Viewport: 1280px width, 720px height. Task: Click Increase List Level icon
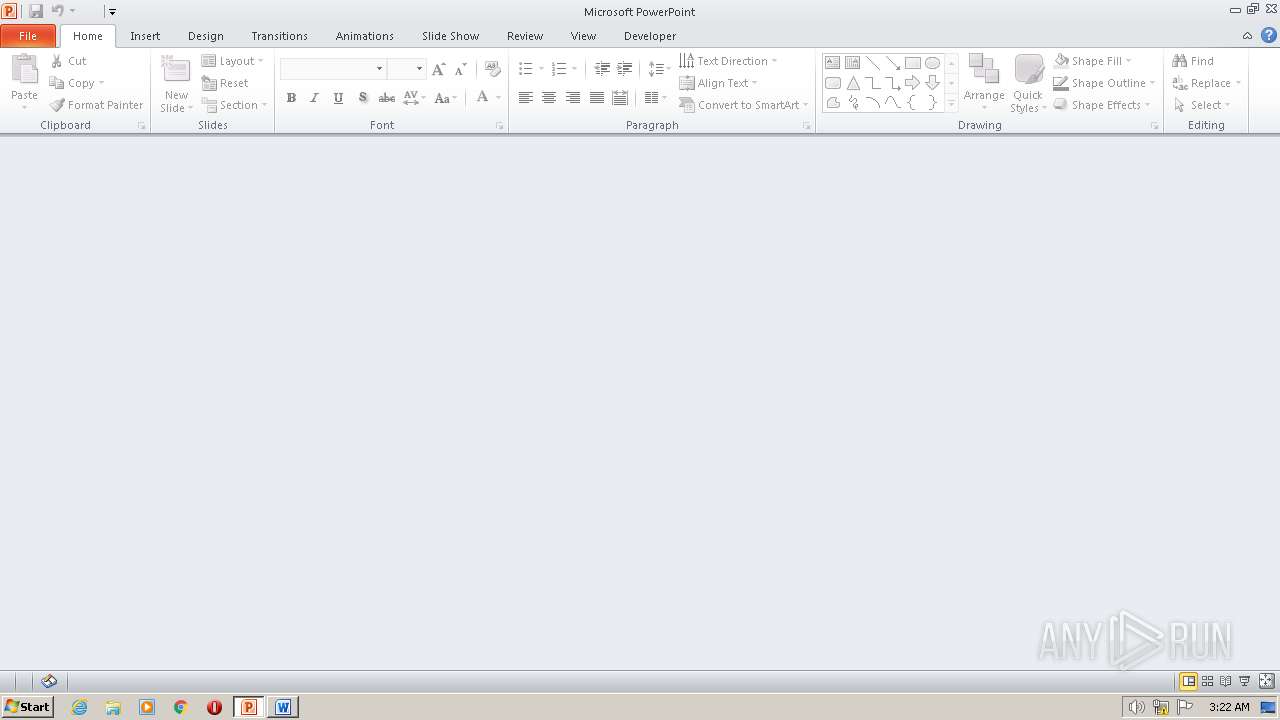[x=624, y=69]
